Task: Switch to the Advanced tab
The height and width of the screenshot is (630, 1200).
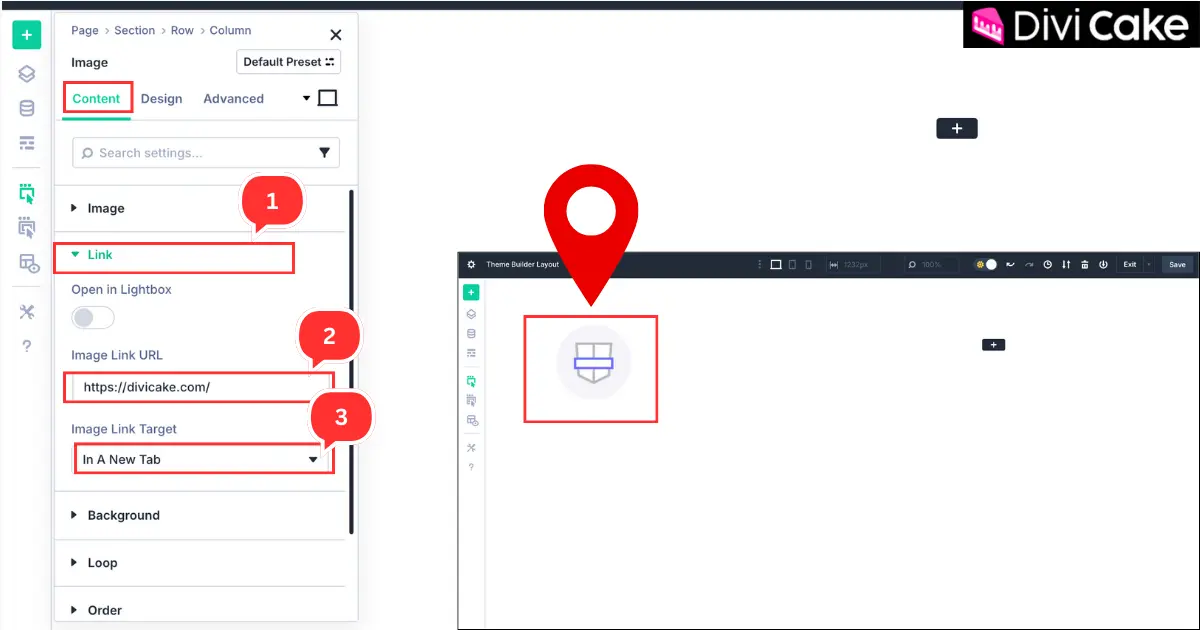Action: click(x=233, y=98)
